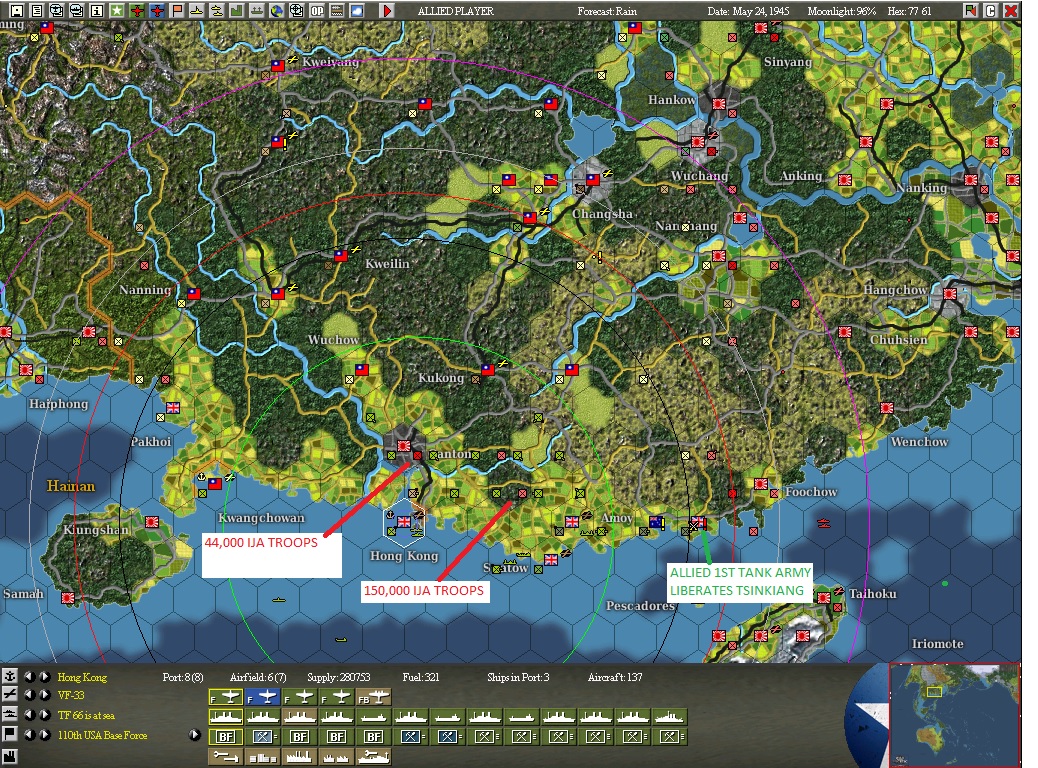
Task: Show previous land unit before 110th Base Force
Action: coord(29,735)
